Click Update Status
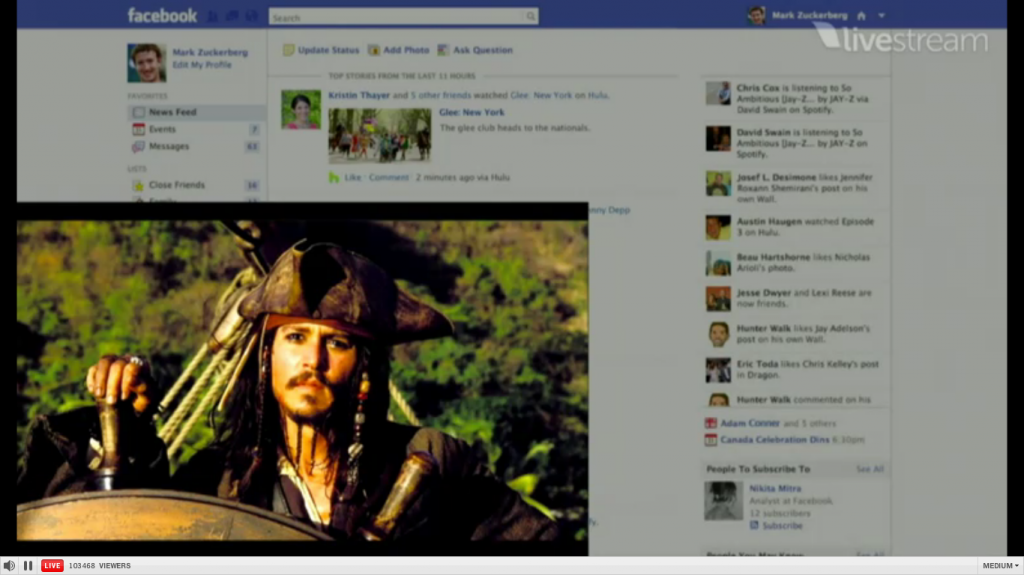The width and height of the screenshot is (1024, 575). coord(321,50)
